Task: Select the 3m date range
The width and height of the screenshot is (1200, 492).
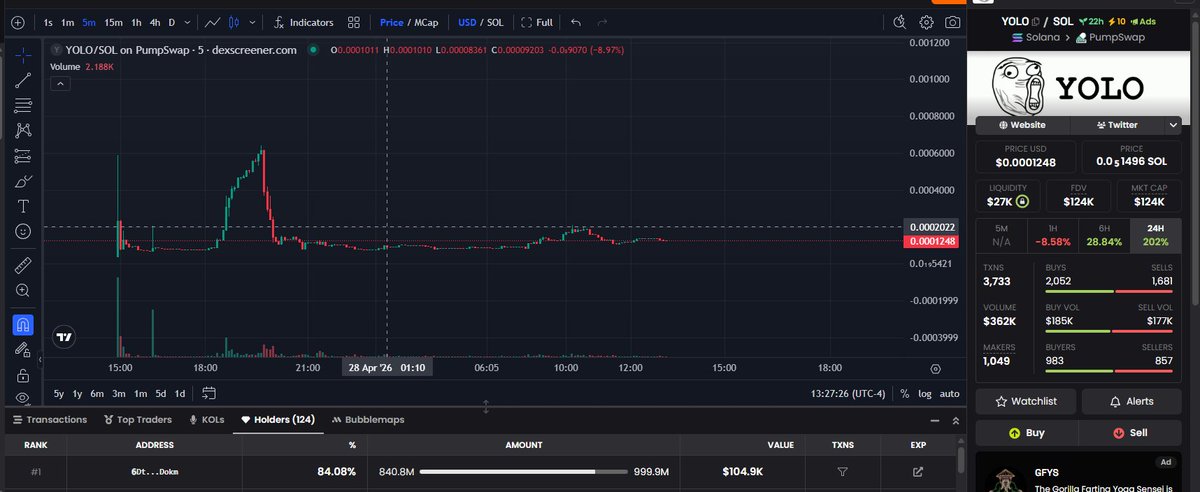Action: [118, 393]
